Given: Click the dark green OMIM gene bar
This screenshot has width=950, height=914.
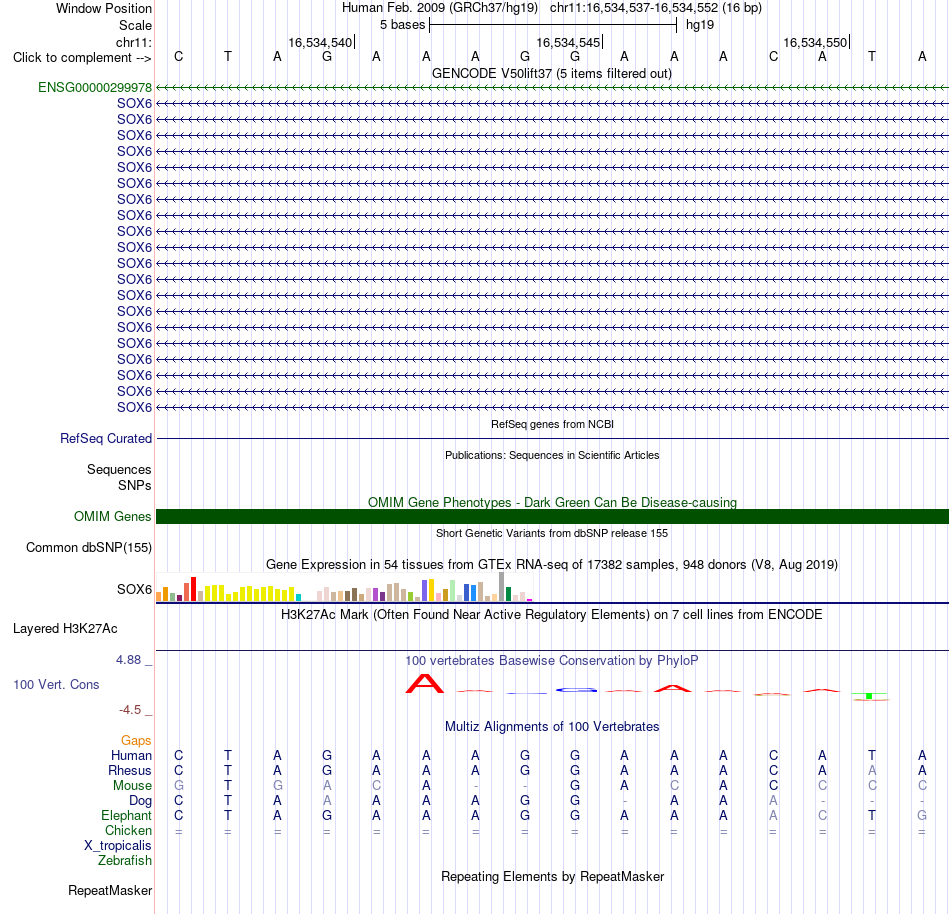Looking at the screenshot, I should [552, 516].
